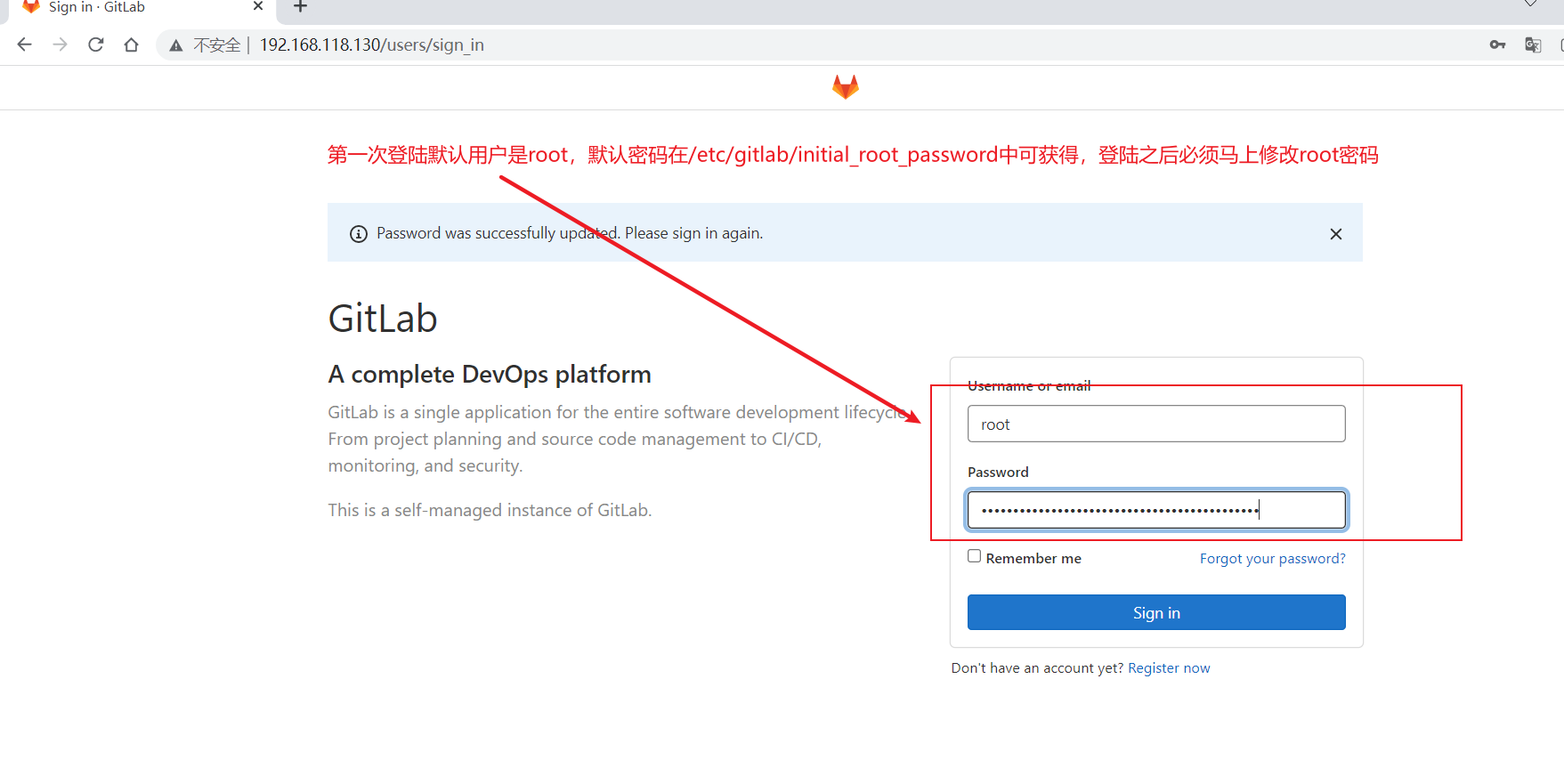
Task: Dismiss the password updated alert
Action: [1335, 234]
